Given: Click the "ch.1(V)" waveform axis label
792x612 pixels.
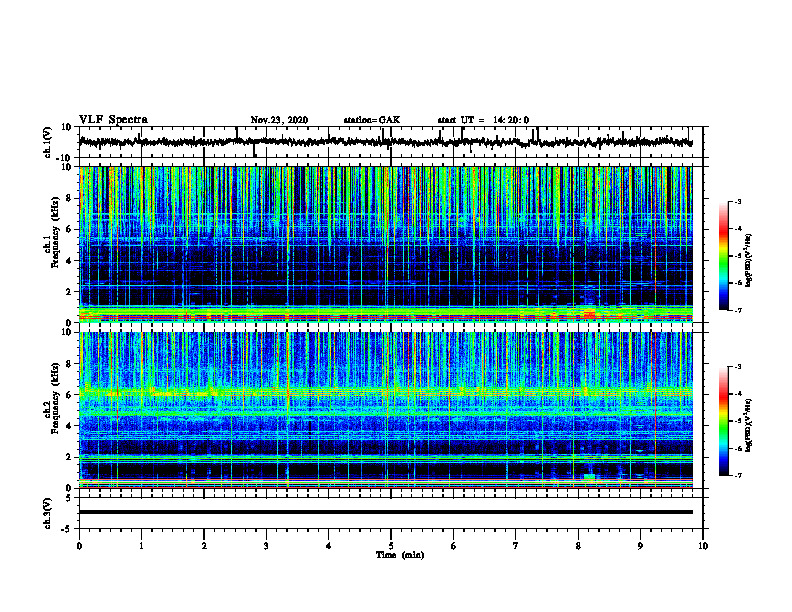Looking at the screenshot, I should click(47, 142).
